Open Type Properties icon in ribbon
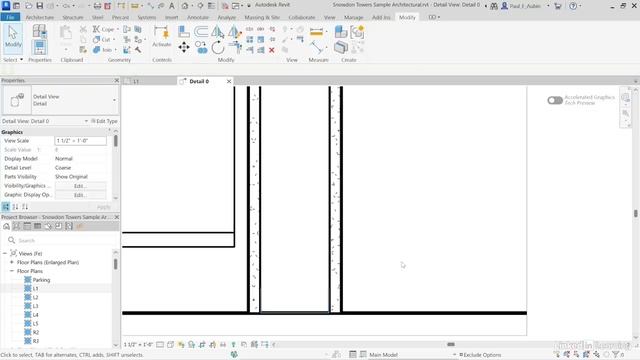The height and width of the screenshot is (360, 640). coord(40,31)
